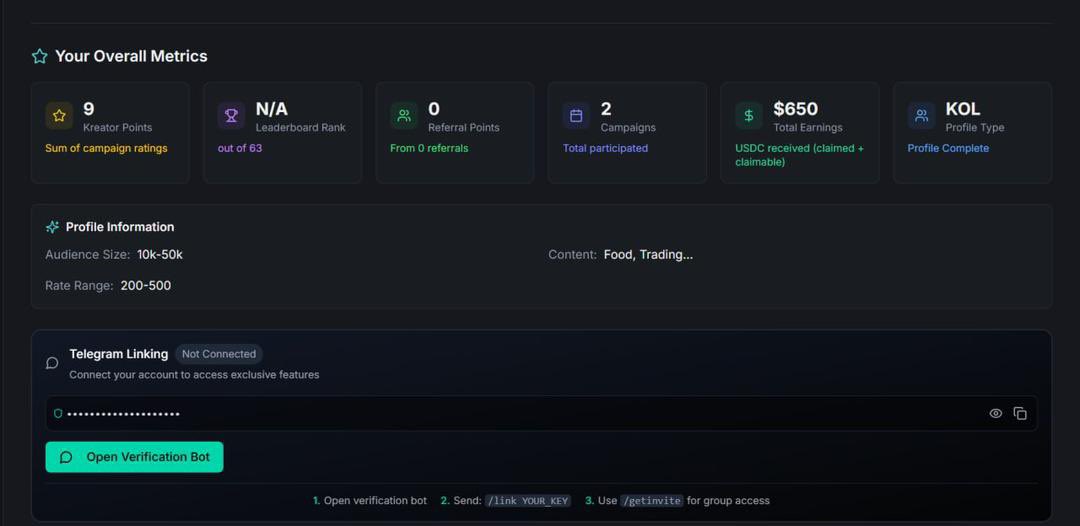Click the masked Telegram key field

coord(541,414)
